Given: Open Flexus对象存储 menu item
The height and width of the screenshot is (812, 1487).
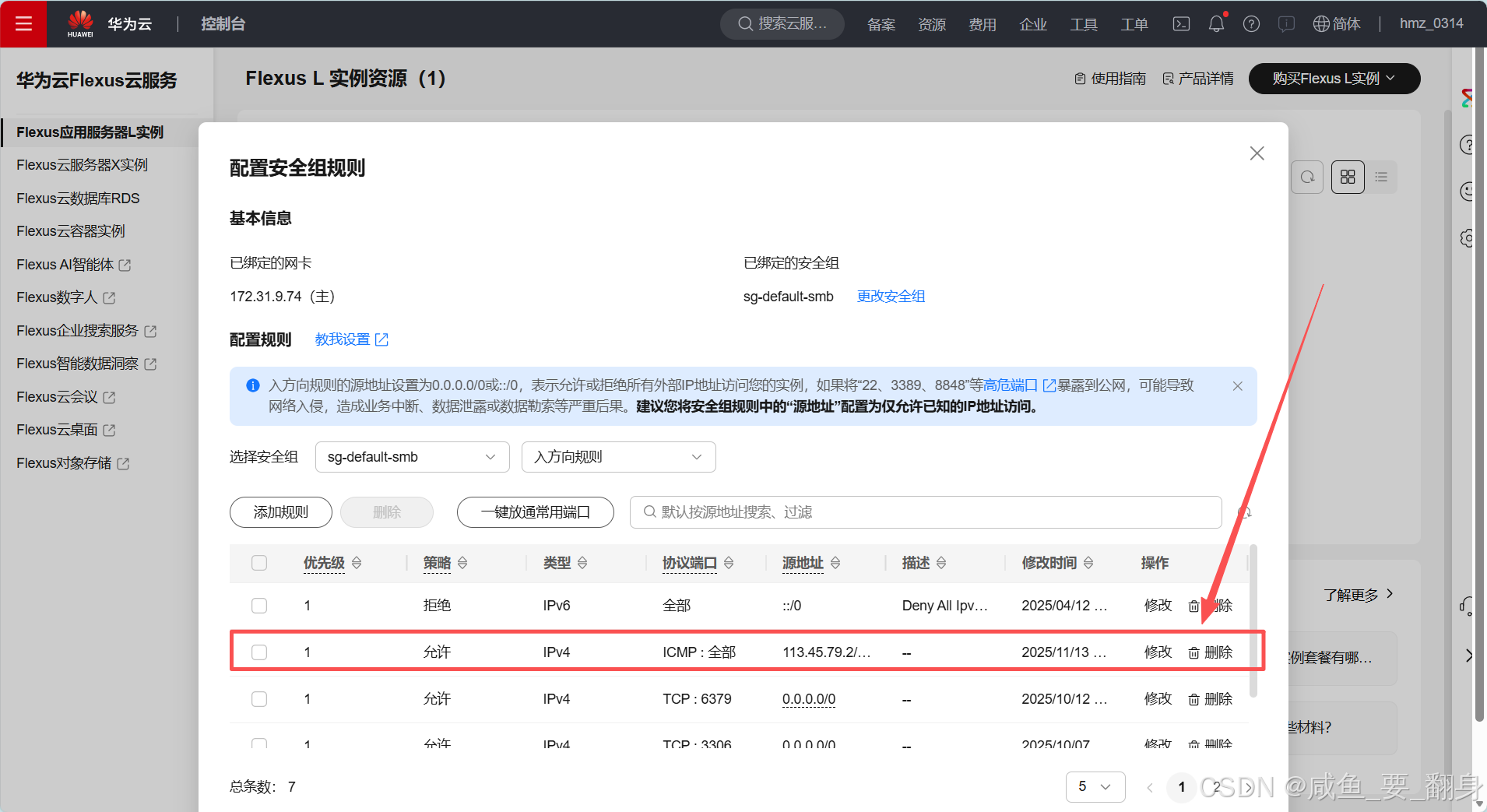Looking at the screenshot, I should [72, 463].
